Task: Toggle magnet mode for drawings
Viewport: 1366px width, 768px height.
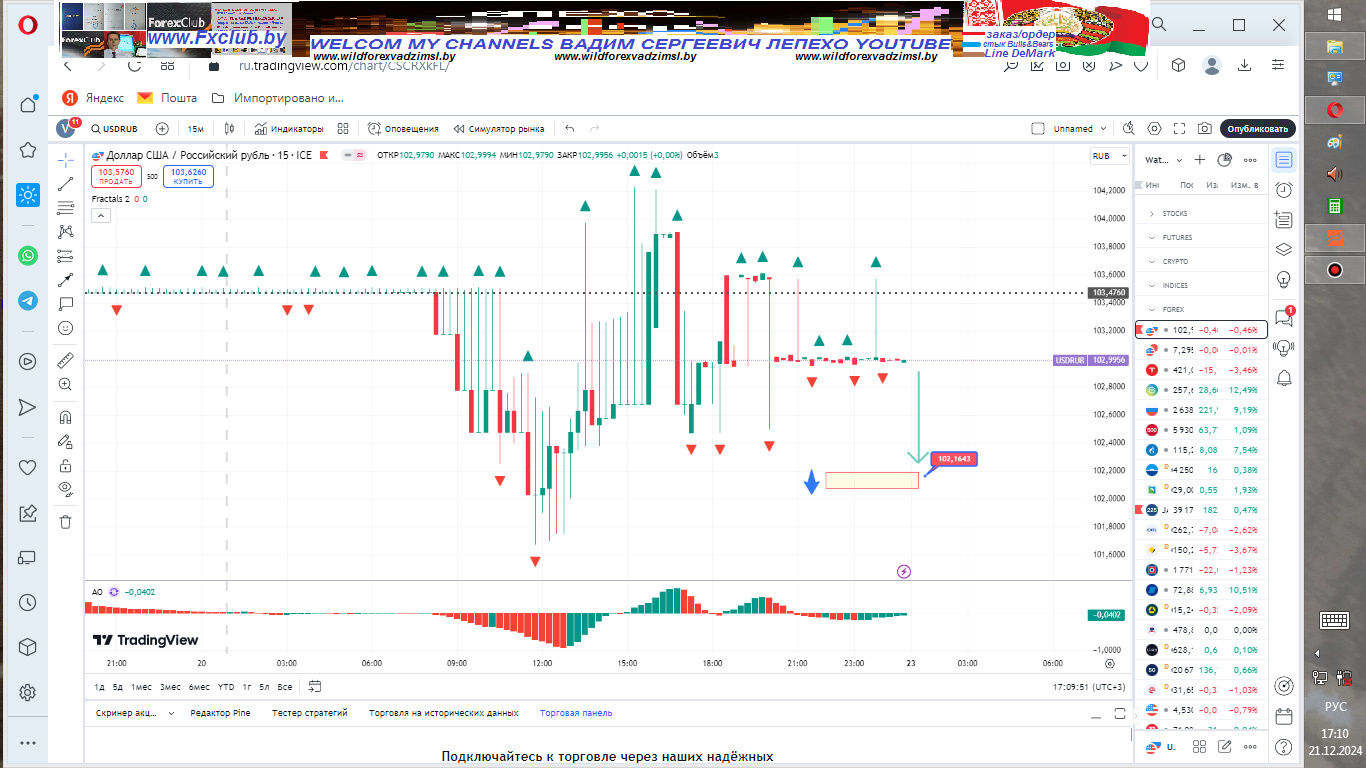Action: (x=66, y=417)
